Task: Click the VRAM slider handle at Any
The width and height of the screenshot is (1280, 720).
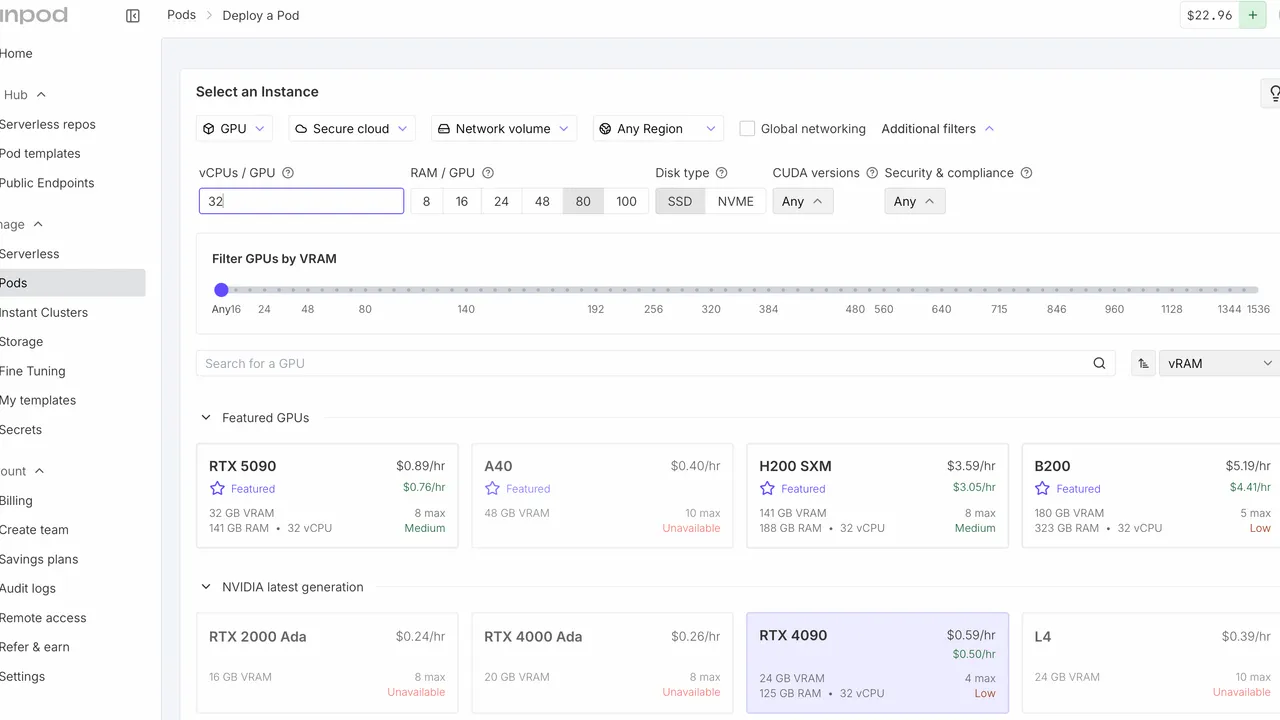Action: 221,290
